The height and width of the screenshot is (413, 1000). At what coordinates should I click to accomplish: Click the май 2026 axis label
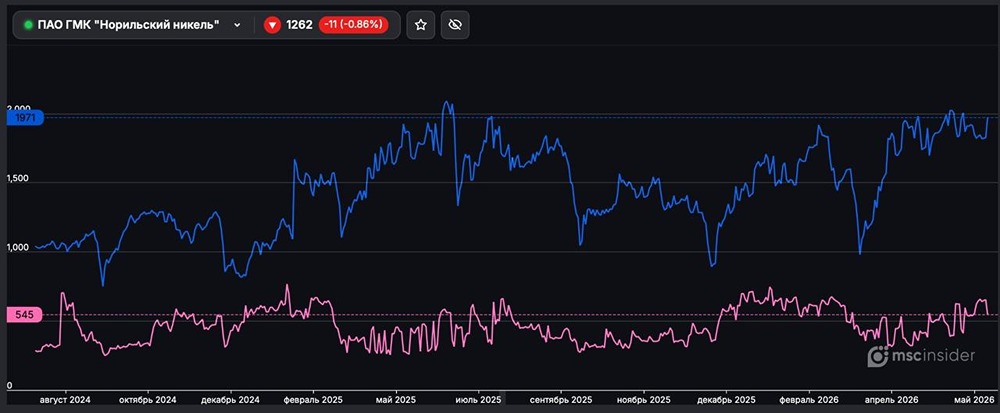tap(974, 400)
